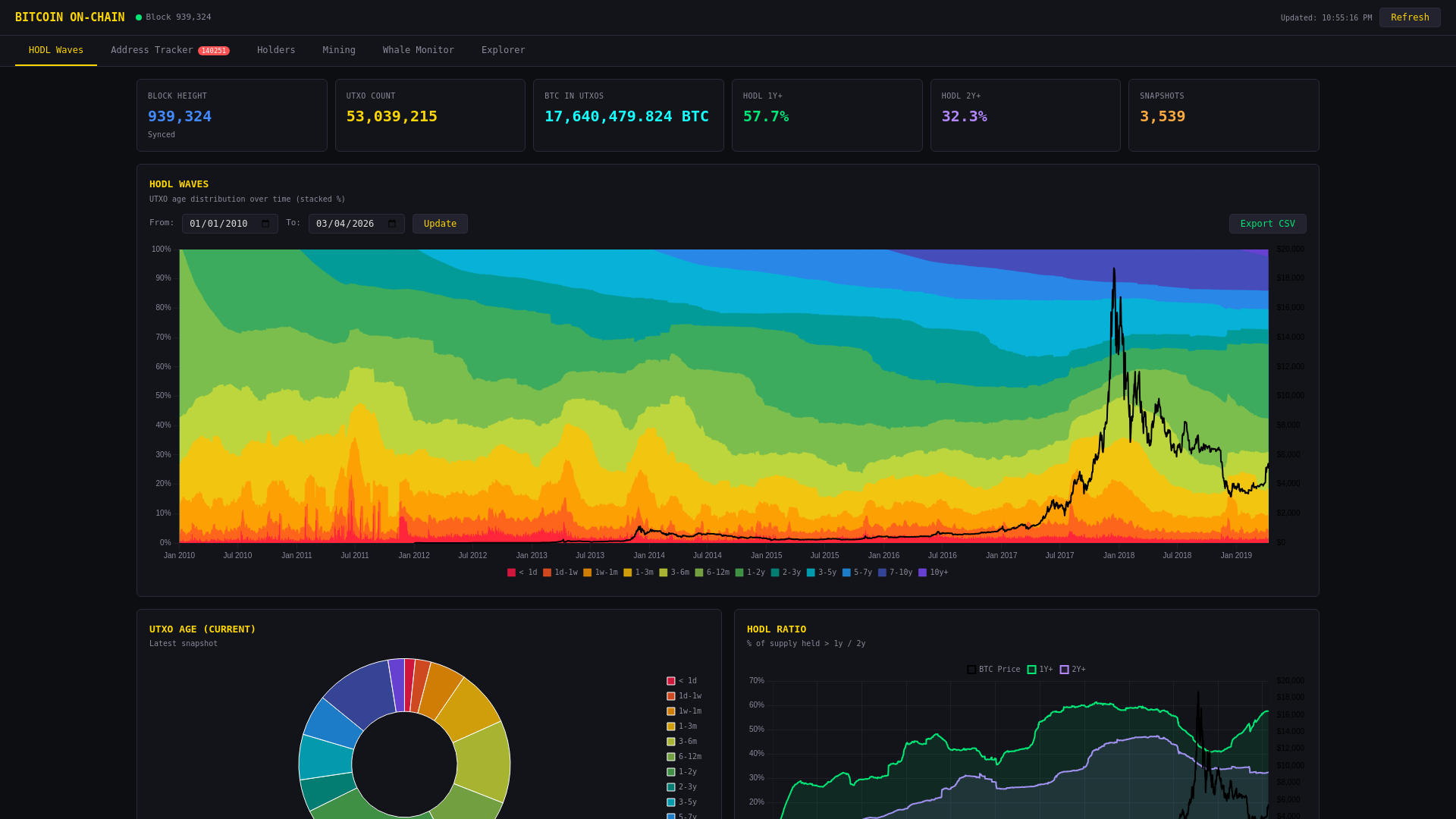This screenshot has height=819, width=1456.
Task: Expand the From date dropdown calendar
Action: point(265,224)
